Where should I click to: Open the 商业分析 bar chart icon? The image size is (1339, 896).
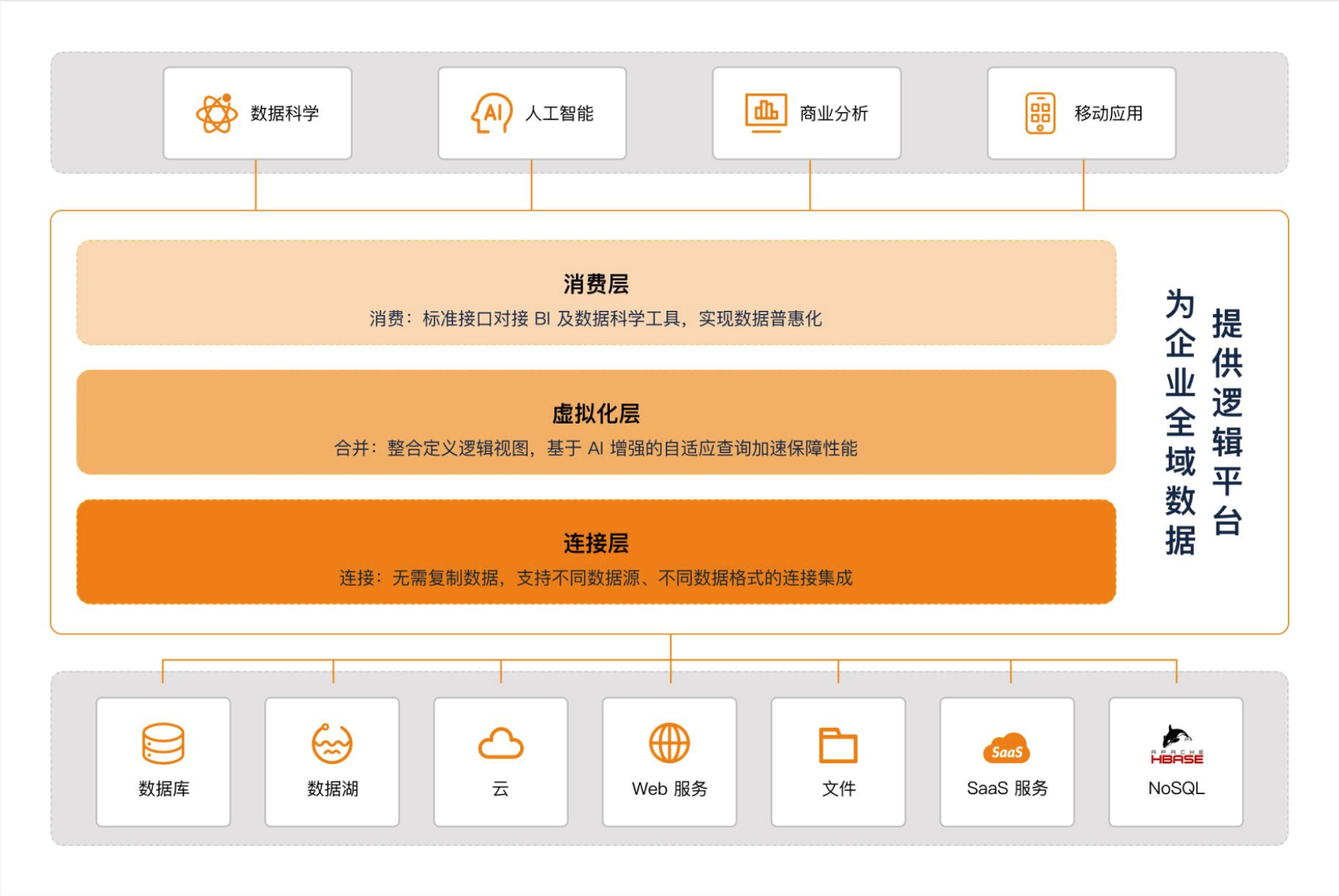766,112
